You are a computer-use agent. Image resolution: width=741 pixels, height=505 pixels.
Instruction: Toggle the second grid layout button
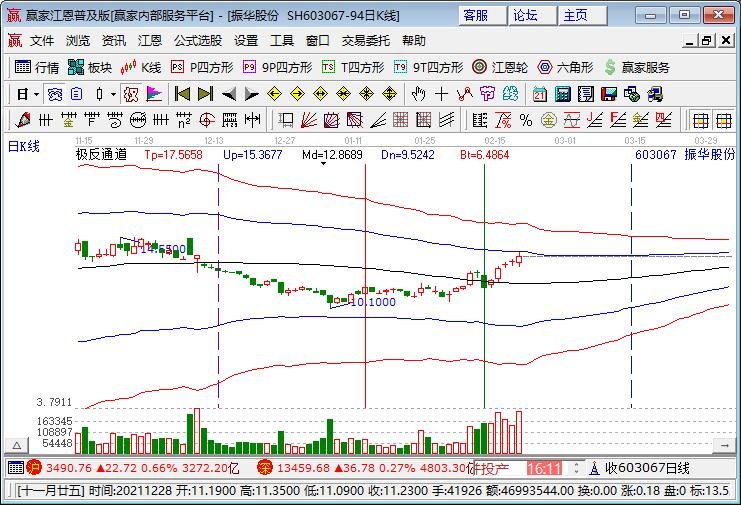(x=724, y=120)
